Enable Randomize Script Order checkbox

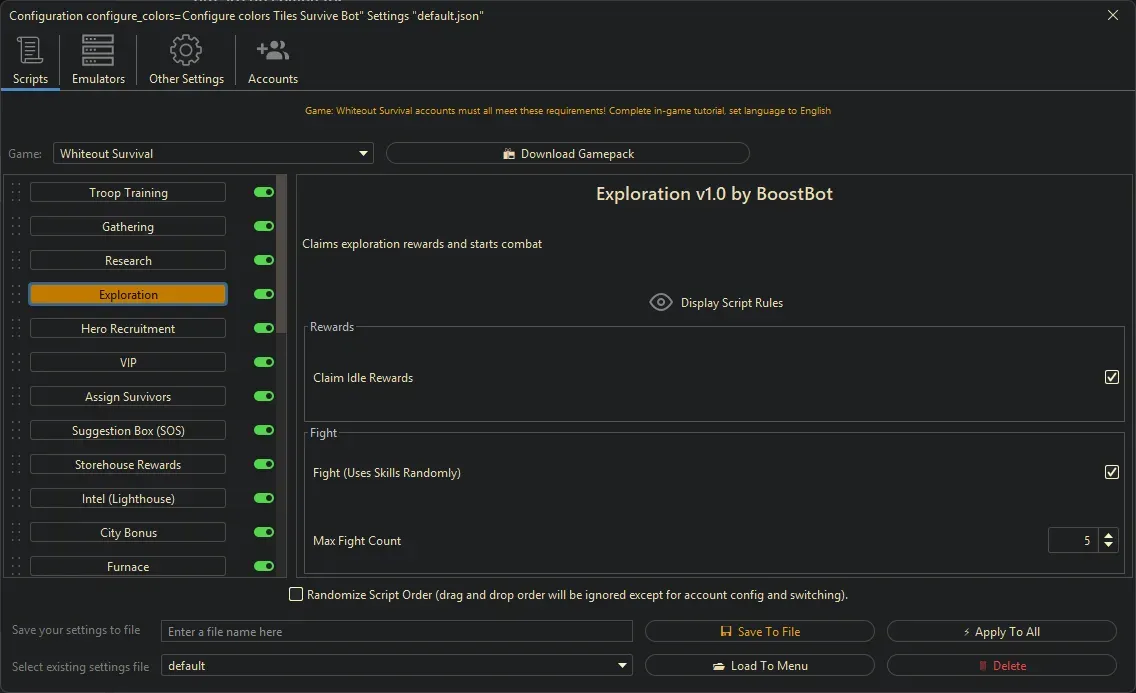pos(296,595)
